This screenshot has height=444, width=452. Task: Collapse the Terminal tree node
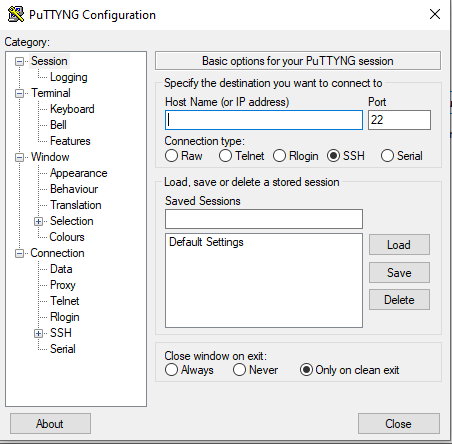[x=19, y=94]
